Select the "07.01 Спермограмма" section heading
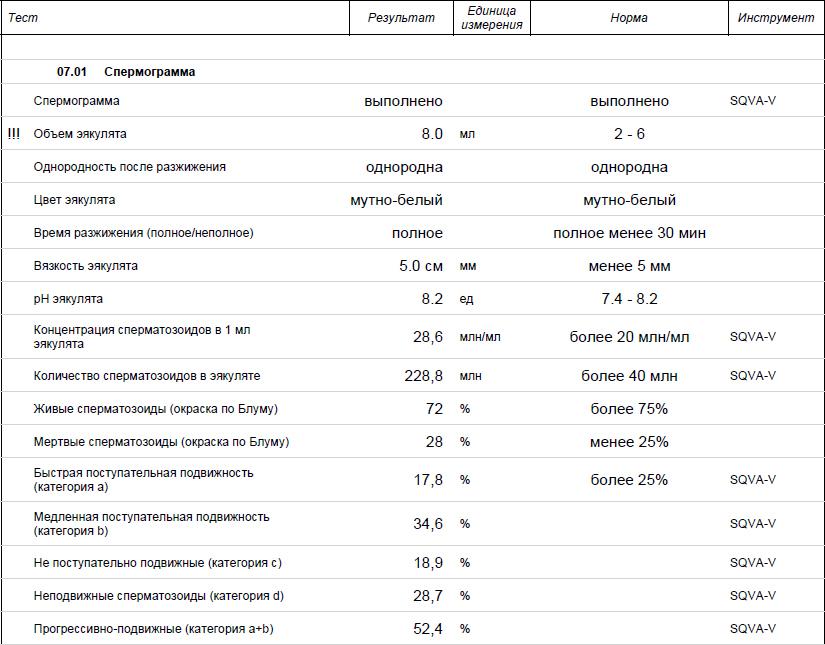This screenshot has width=825, height=645. coord(126,72)
